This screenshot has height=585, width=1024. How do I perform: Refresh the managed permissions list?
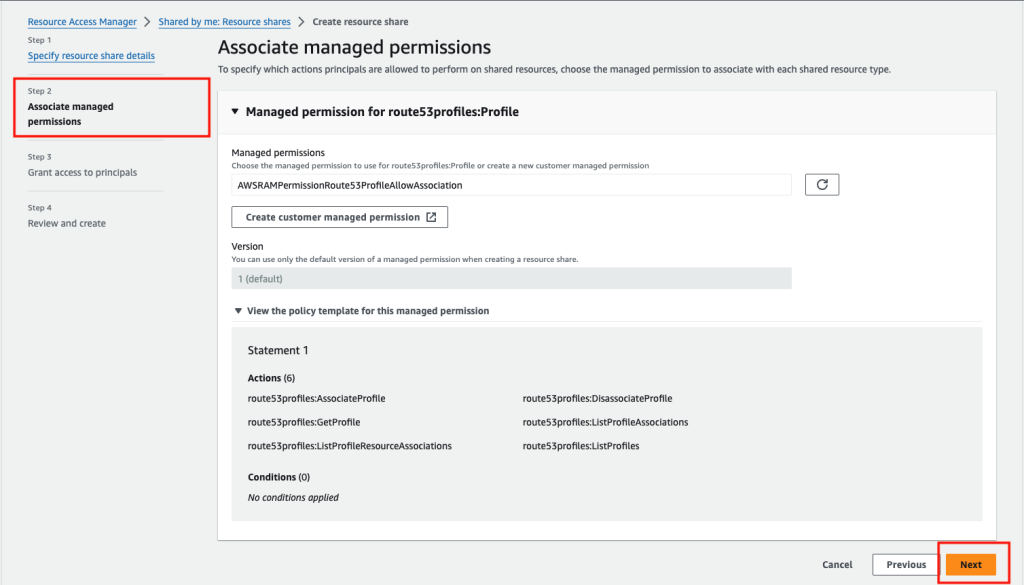822,184
